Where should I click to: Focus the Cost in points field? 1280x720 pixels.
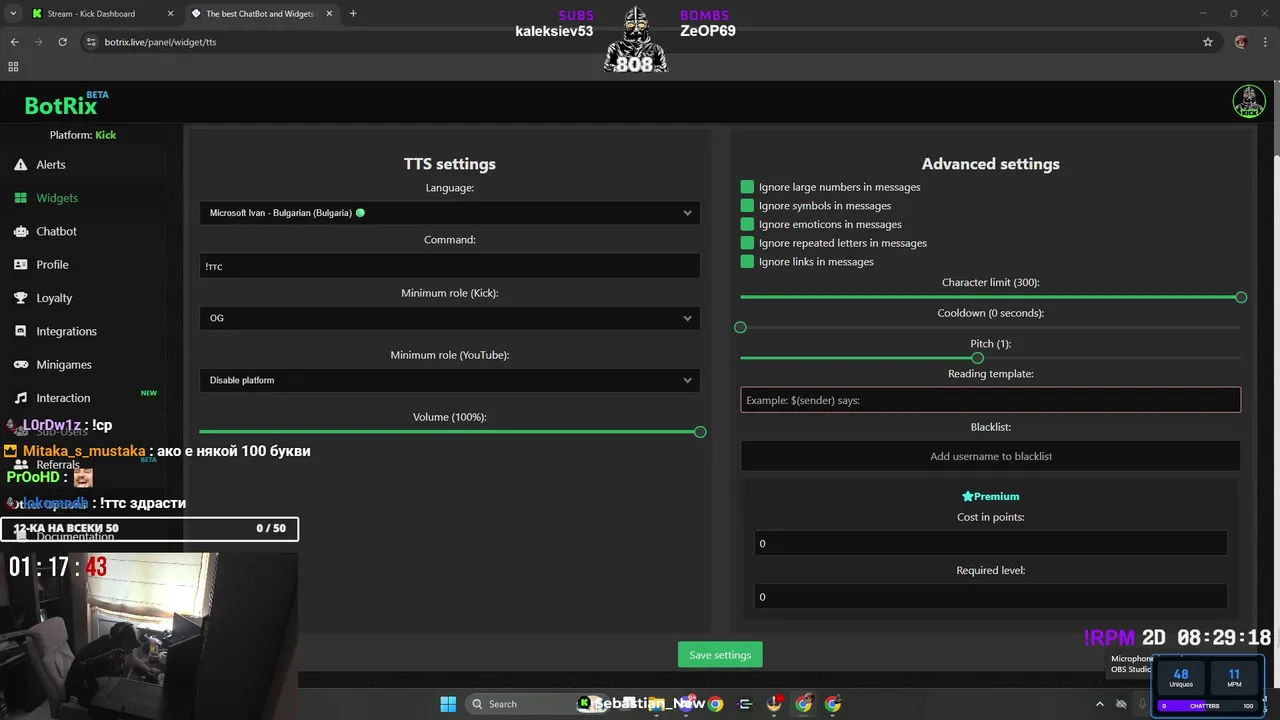point(990,543)
